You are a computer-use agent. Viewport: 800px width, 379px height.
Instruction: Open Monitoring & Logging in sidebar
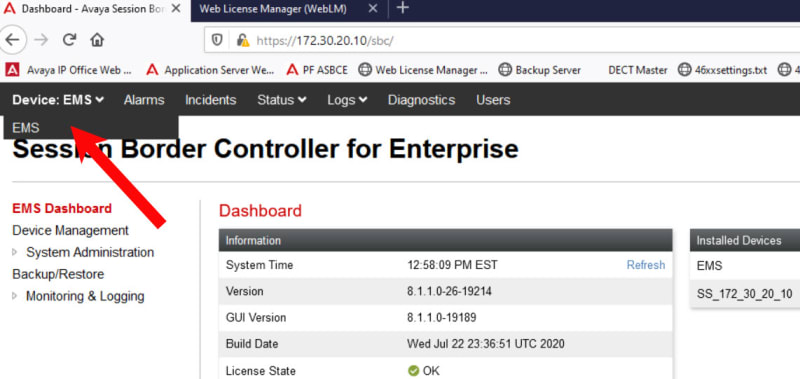(85, 296)
